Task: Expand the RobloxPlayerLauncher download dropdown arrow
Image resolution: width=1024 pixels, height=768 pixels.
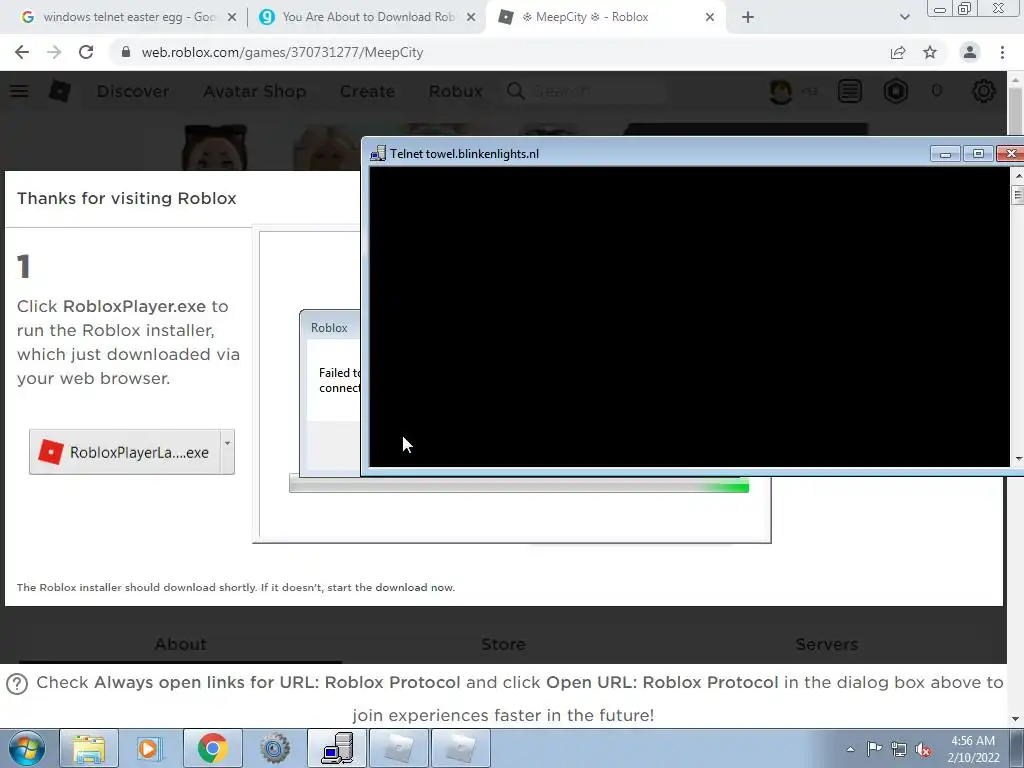Action: (x=227, y=452)
